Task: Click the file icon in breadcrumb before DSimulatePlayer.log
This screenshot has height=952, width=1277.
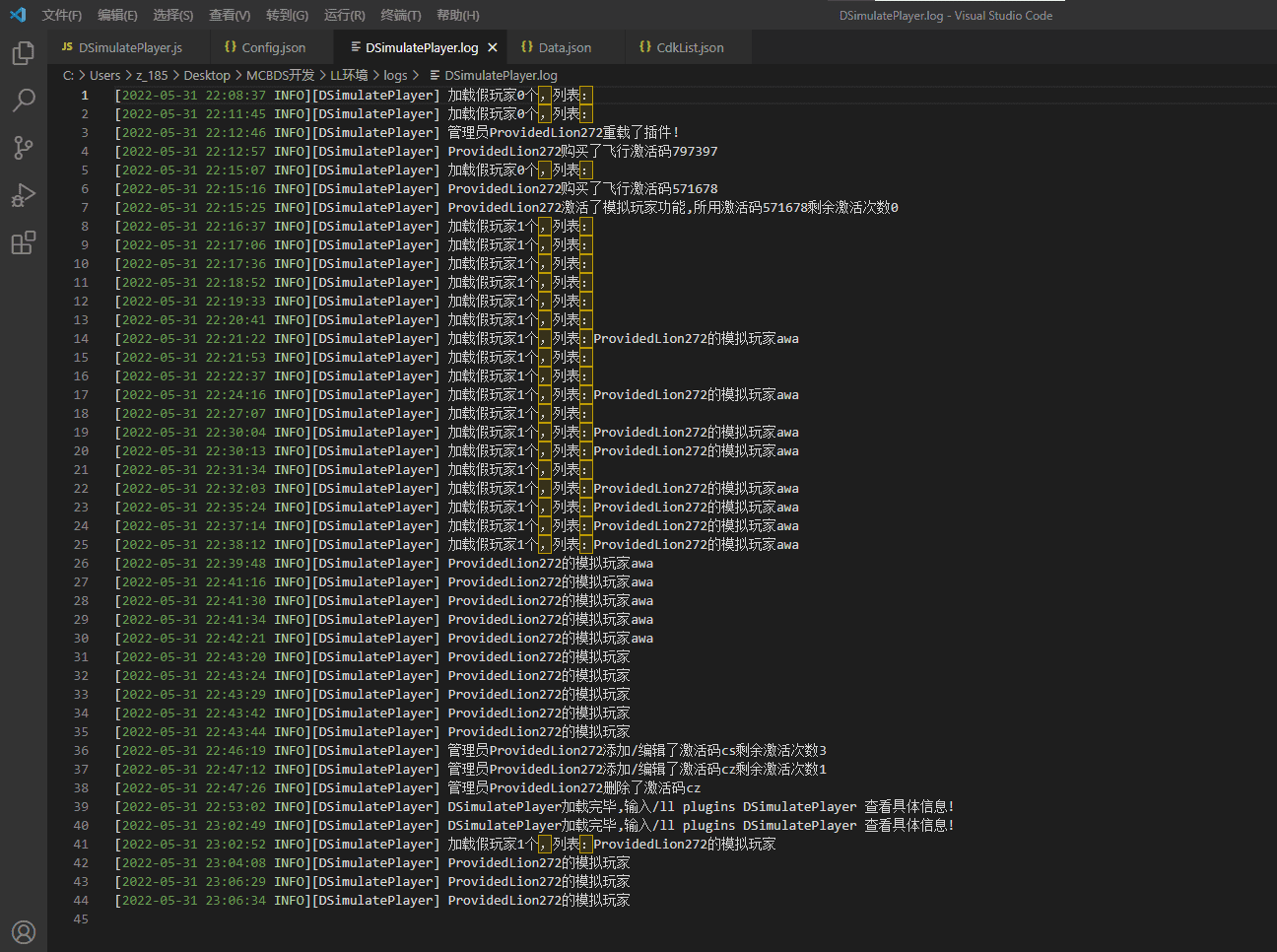Action: point(435,75)
